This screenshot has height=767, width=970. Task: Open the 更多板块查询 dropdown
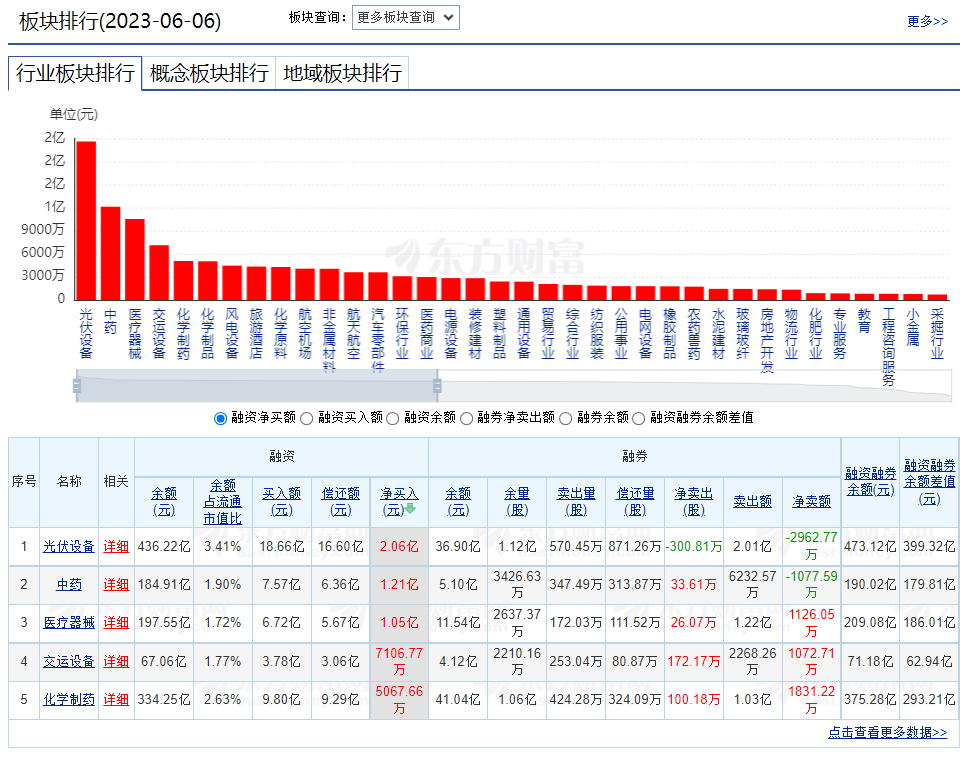pyautogui.click(x=405, y=17)
